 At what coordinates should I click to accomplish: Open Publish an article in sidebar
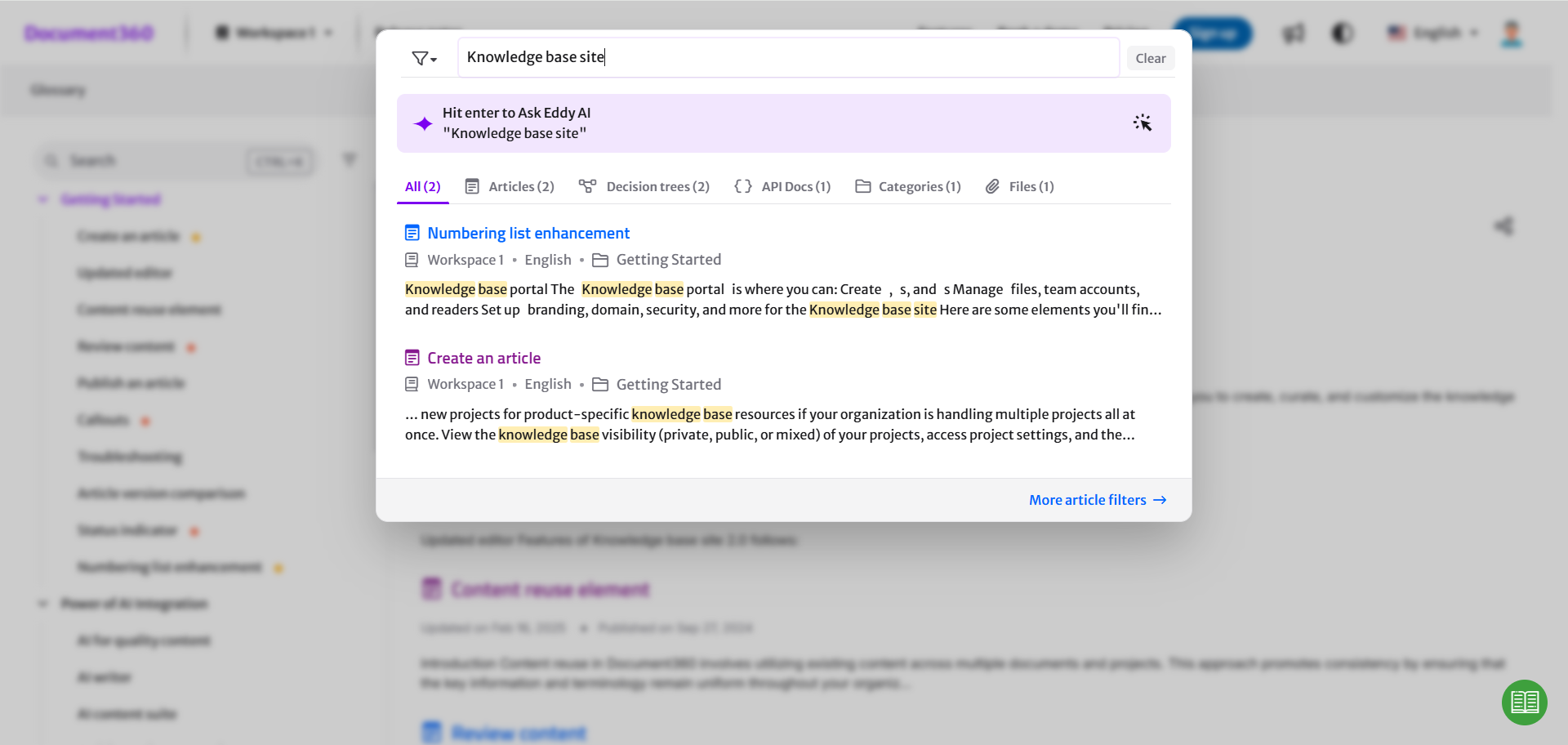pyautogui.click(x=131, y=383)
